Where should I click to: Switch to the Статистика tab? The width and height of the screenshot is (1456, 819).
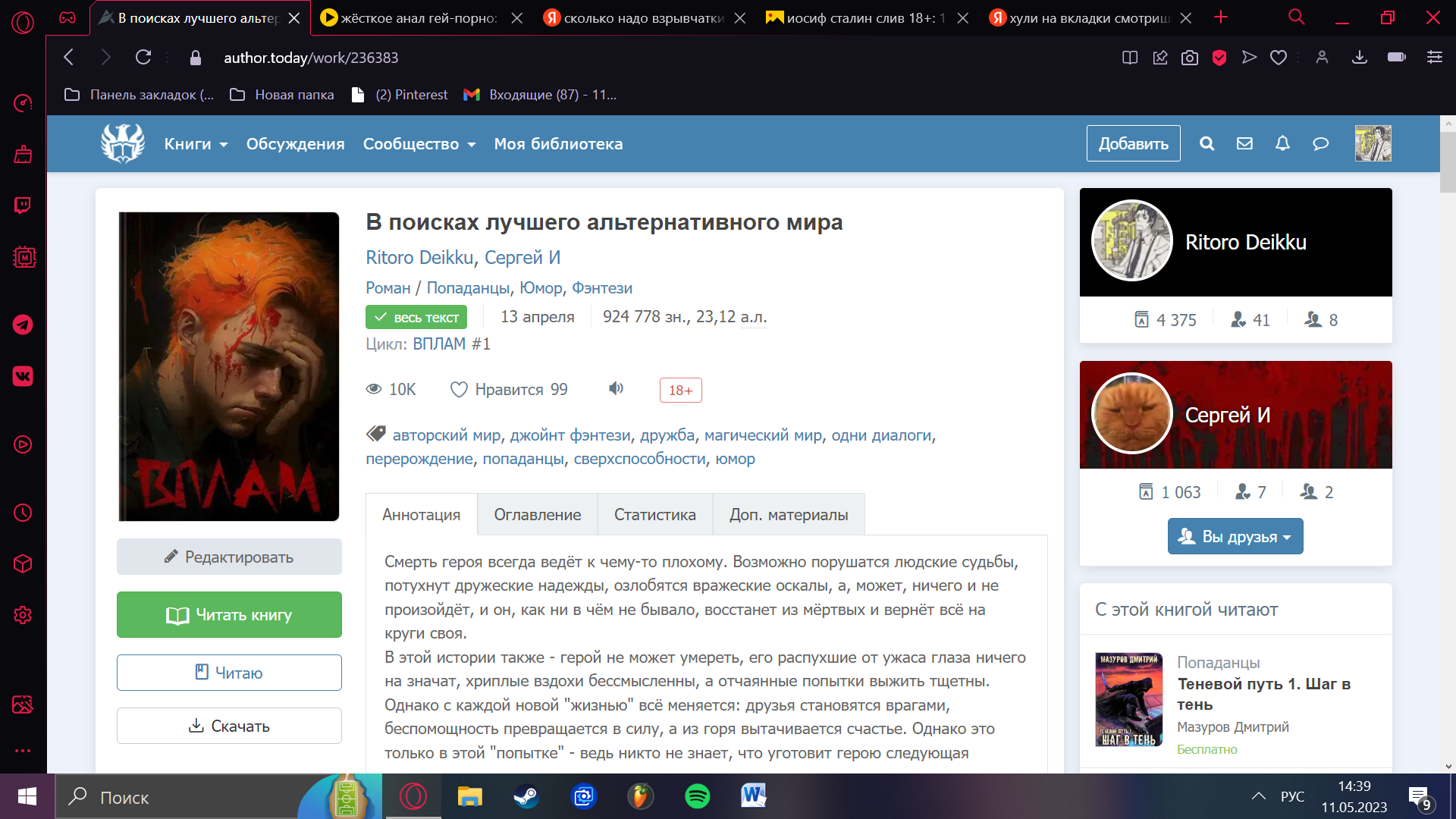654,515
